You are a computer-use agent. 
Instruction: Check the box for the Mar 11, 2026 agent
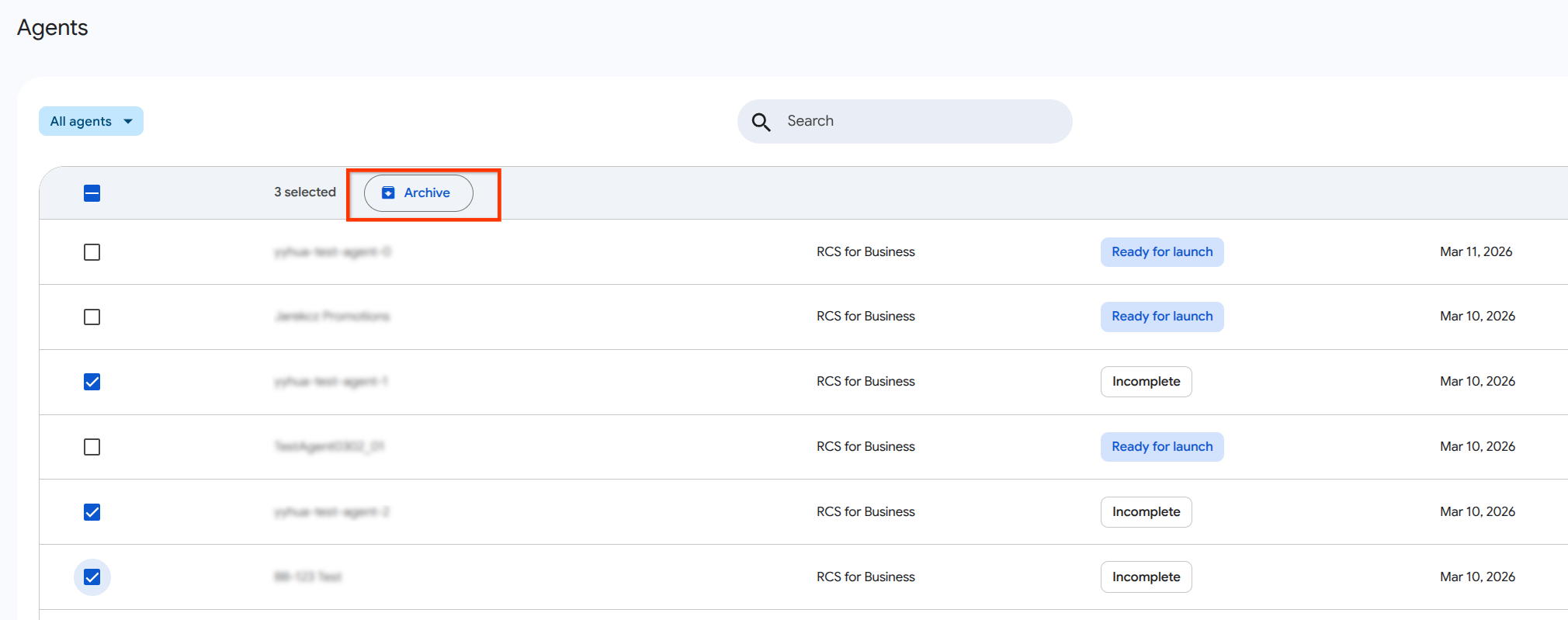click(92, 252)
